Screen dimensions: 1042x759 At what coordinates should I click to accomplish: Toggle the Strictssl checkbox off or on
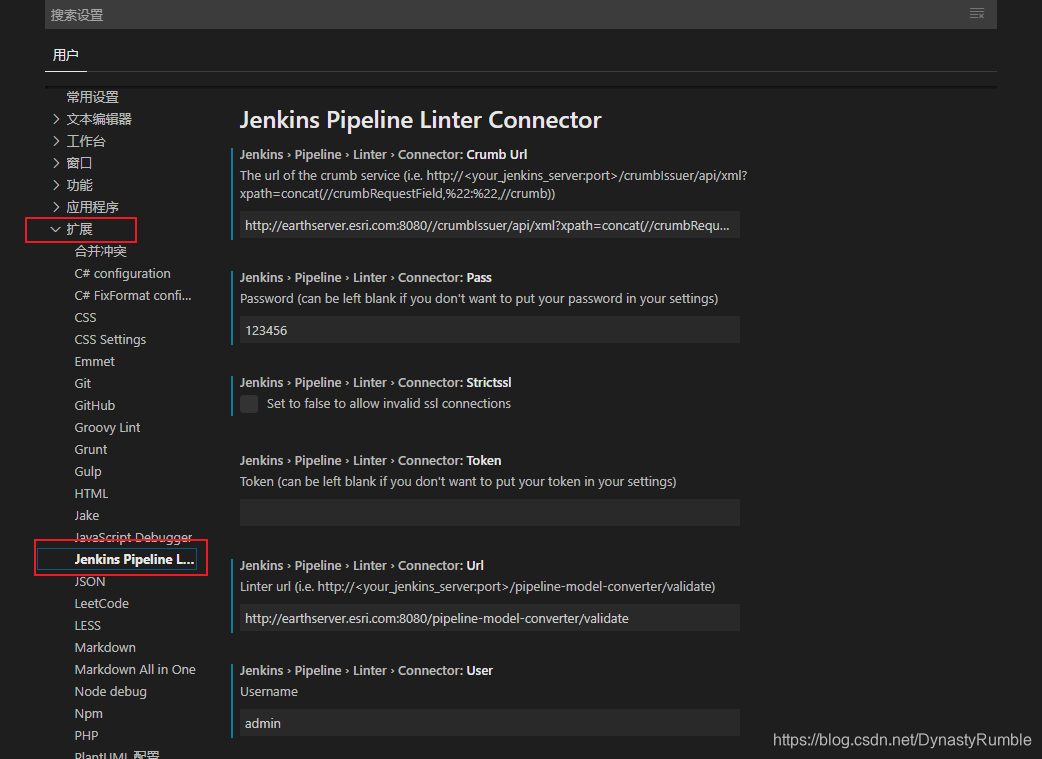coord(248,403)
